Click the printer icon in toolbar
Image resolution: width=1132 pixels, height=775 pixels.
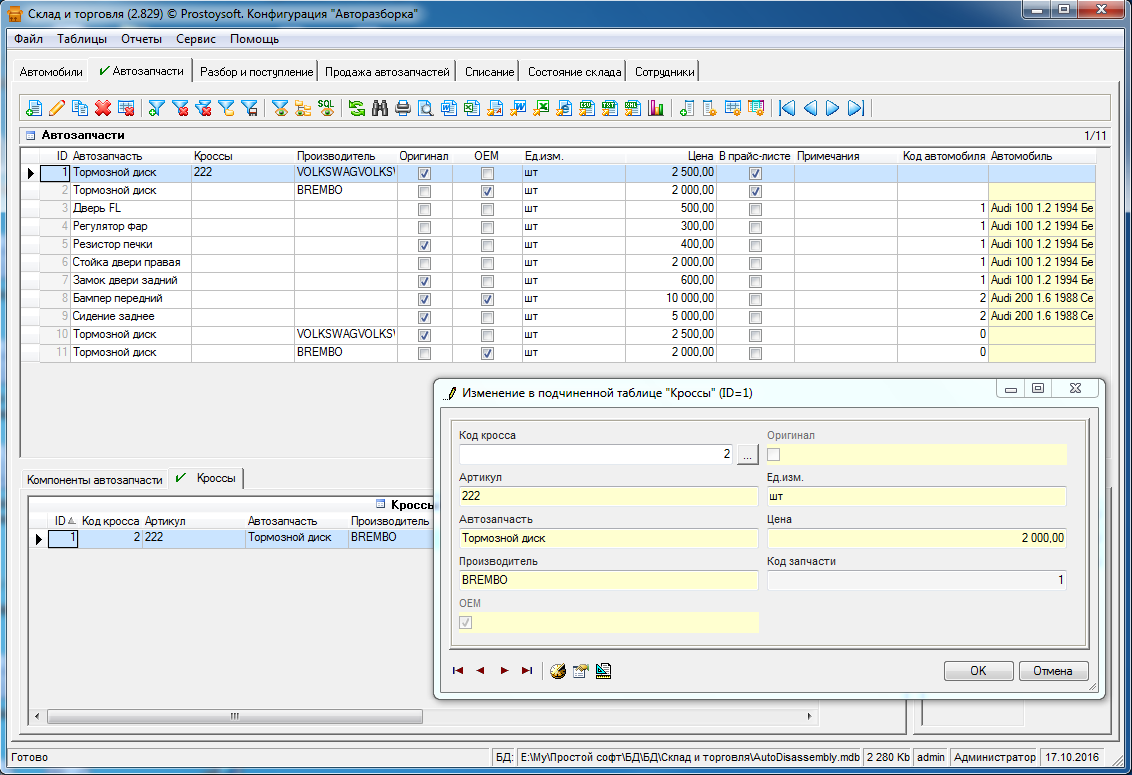[x=402, y=108]
